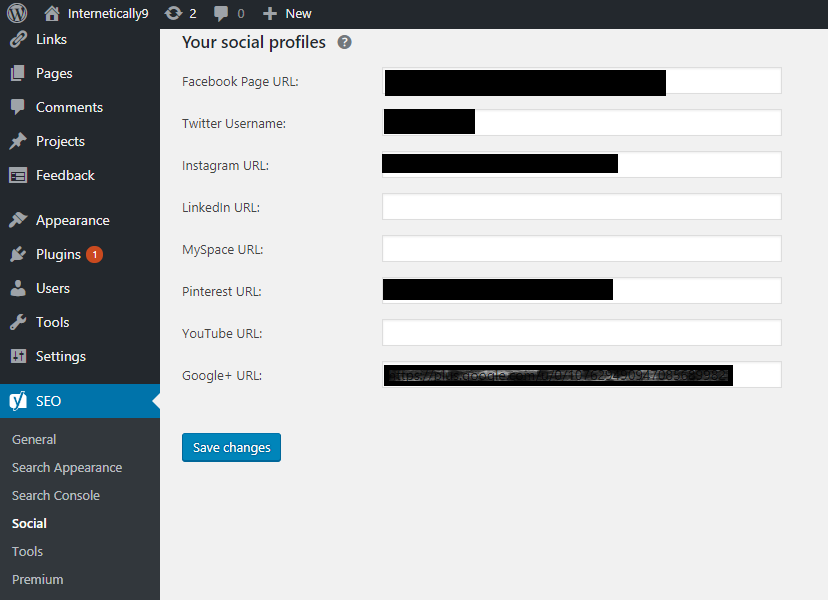Click the 'MySpace URL:' label
Viewport: 828px width, 600px height.
pos(223,250)
